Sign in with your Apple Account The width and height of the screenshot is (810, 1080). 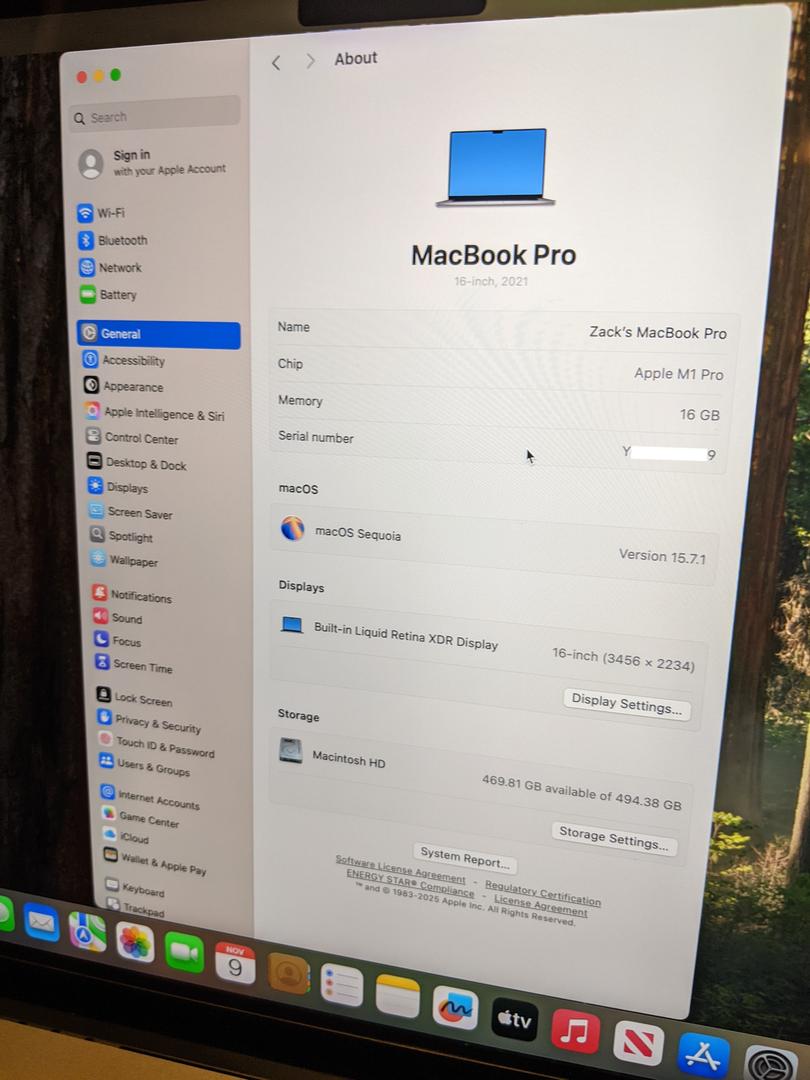[152, 163]
